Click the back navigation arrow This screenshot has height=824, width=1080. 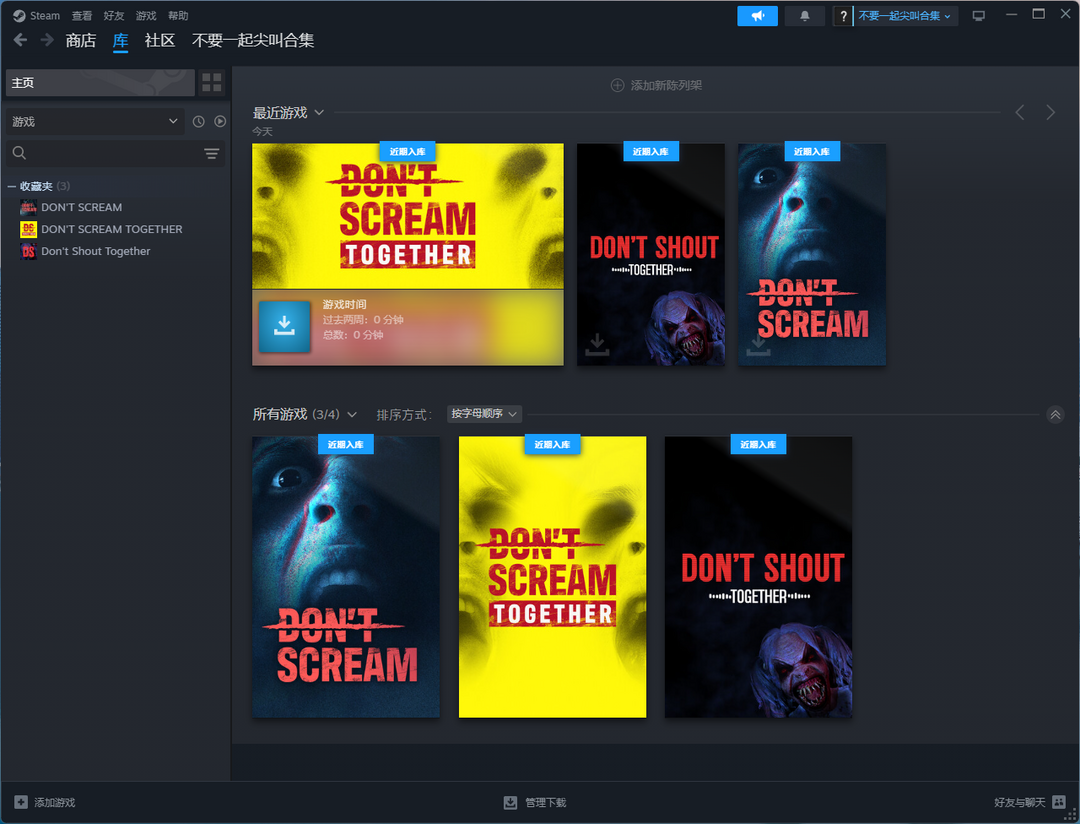coord(20,40)
